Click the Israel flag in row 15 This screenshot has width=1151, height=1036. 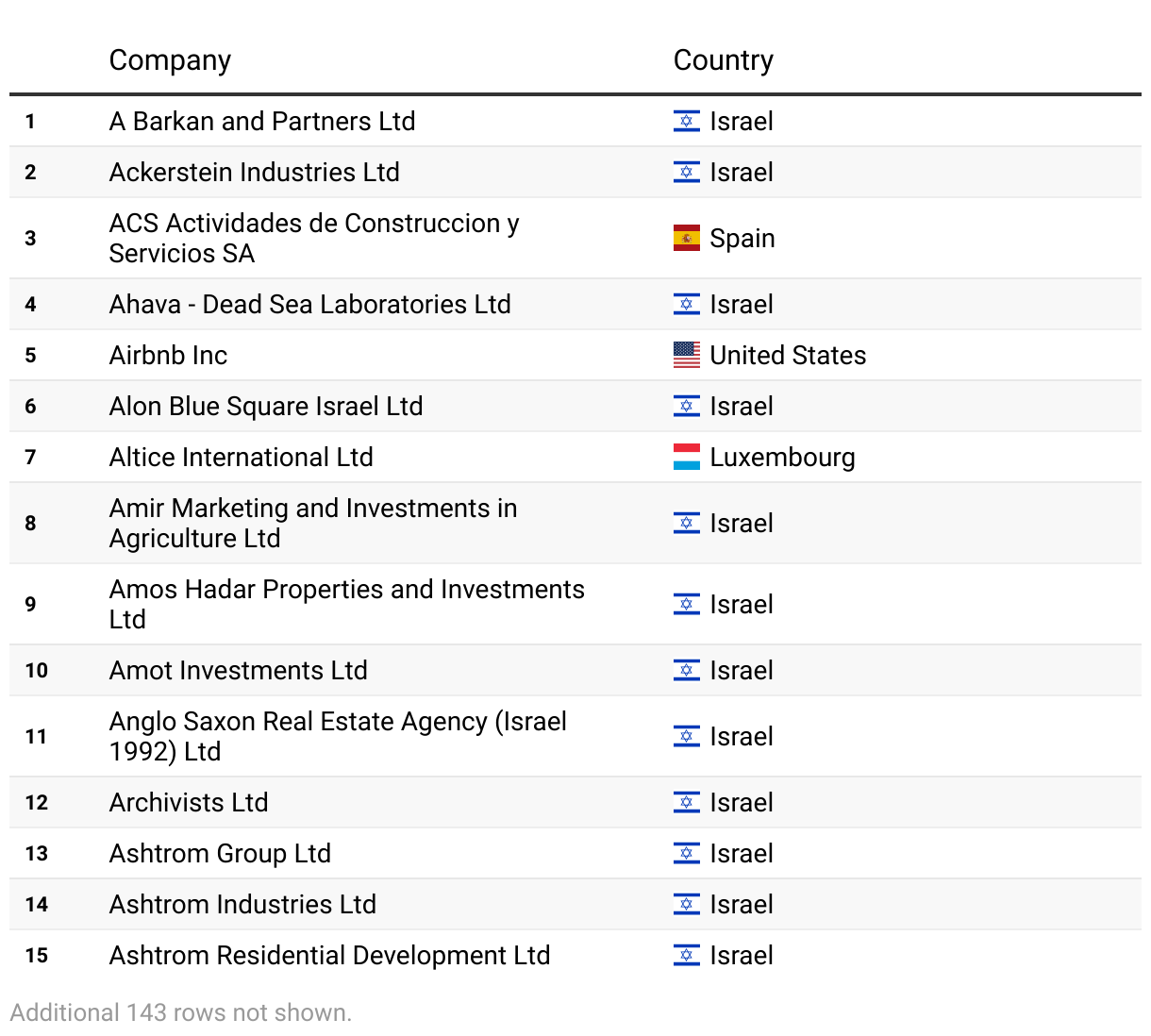686,955
